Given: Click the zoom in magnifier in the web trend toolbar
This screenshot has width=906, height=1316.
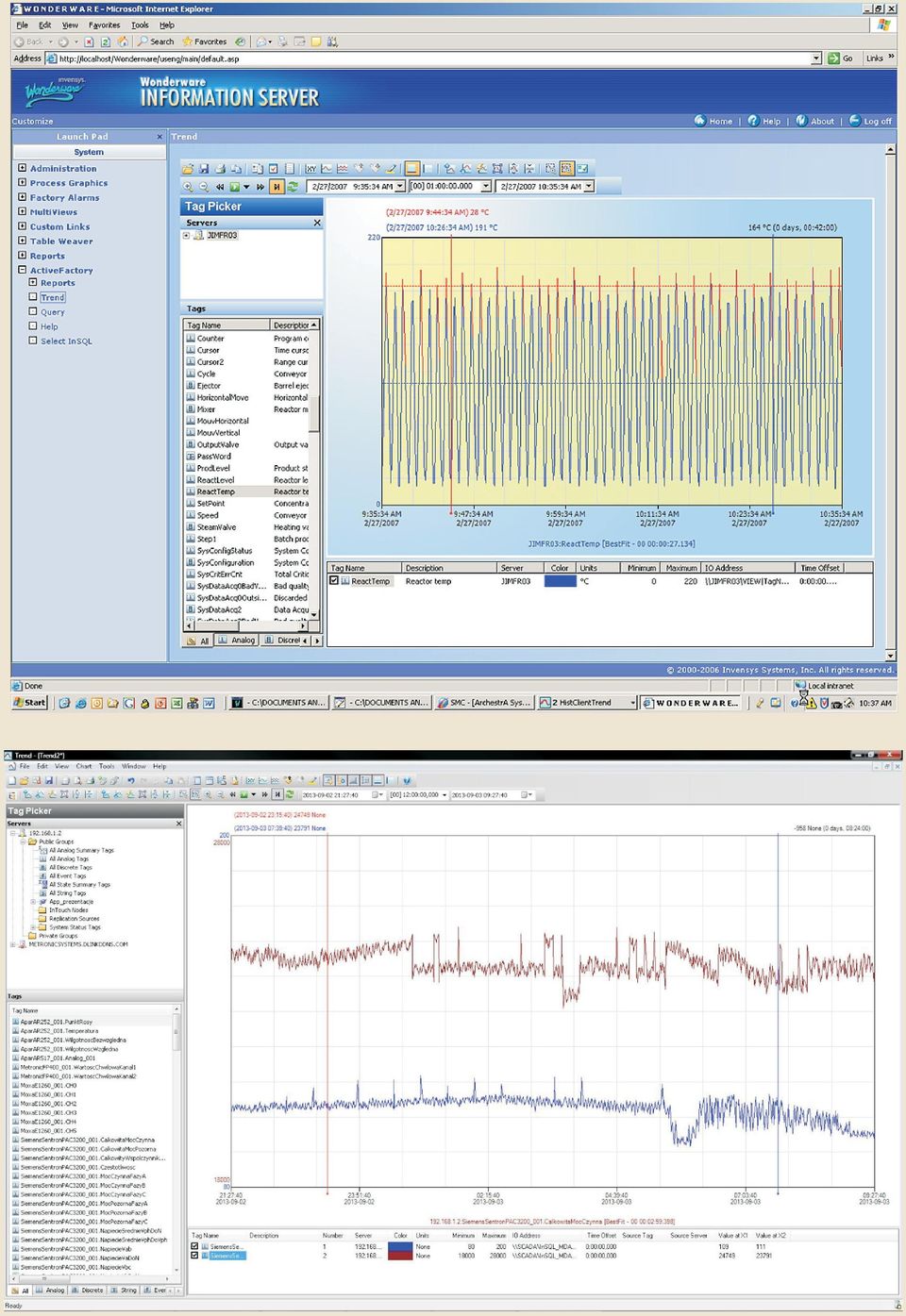Looking at the screenshot, I should coord(188,187).
